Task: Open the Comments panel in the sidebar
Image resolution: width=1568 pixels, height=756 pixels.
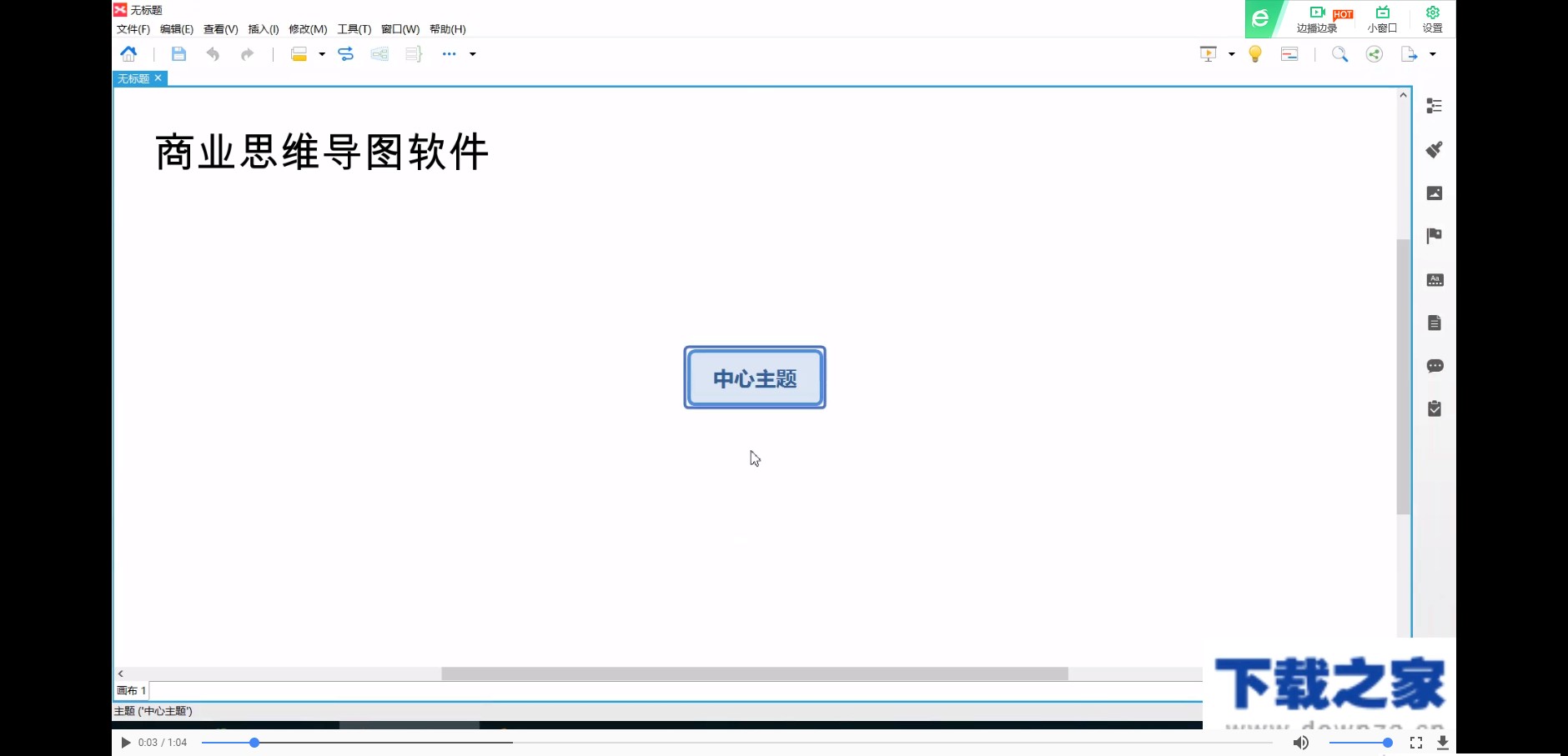Action: tap(1435, 366)
